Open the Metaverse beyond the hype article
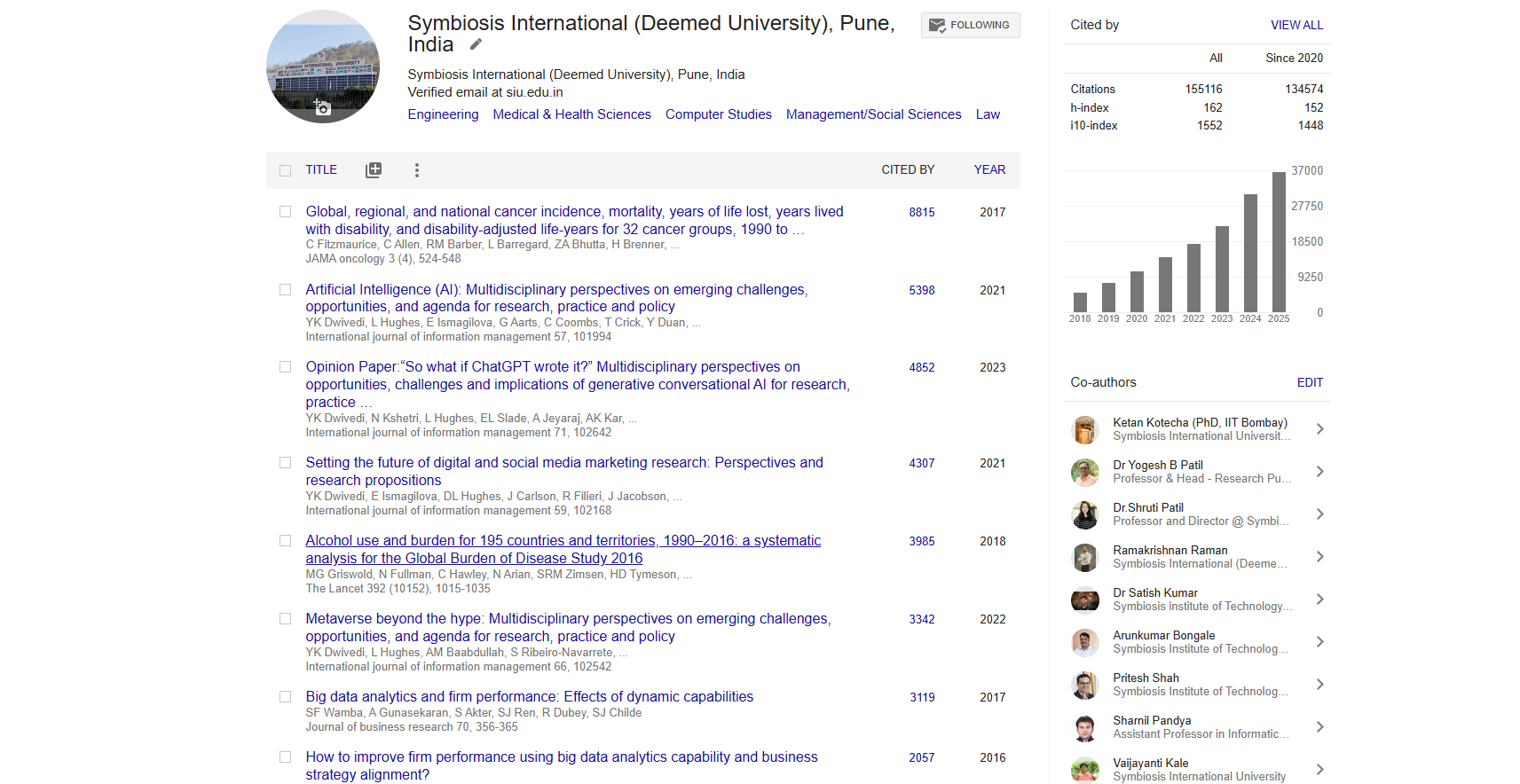The height and width of the screenshot is (784, 1520). point(568,628)
